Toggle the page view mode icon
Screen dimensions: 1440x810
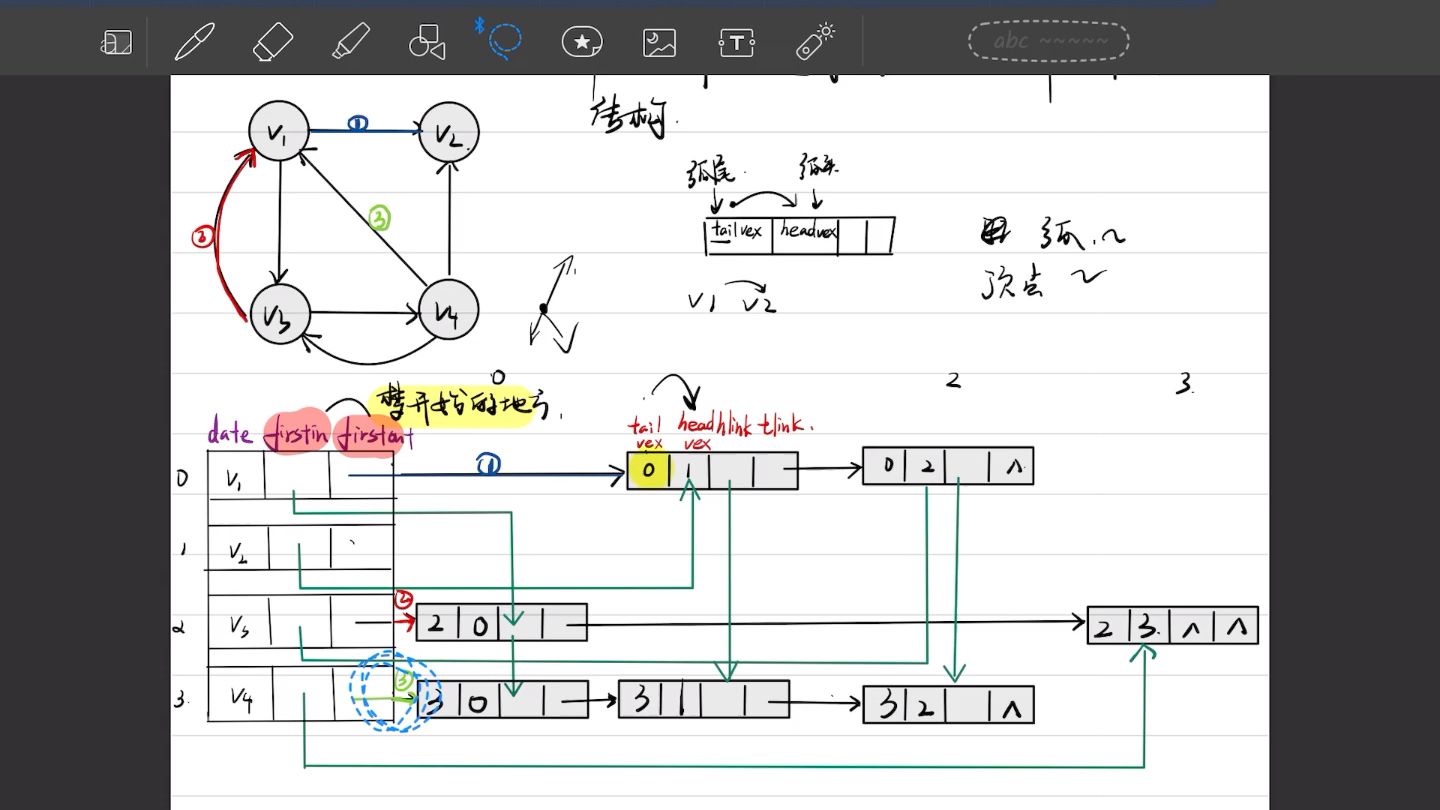[x=117, y=42]
